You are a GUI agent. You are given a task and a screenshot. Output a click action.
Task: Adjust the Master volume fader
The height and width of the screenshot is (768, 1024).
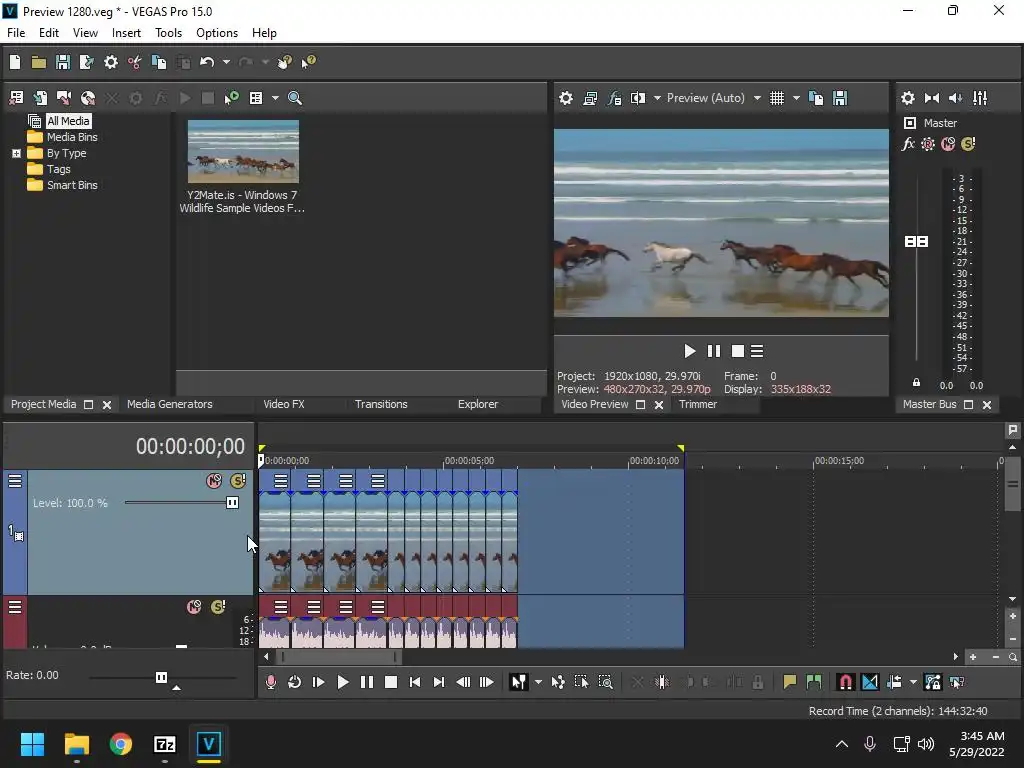pyautogui.click(x=916, y=242)
